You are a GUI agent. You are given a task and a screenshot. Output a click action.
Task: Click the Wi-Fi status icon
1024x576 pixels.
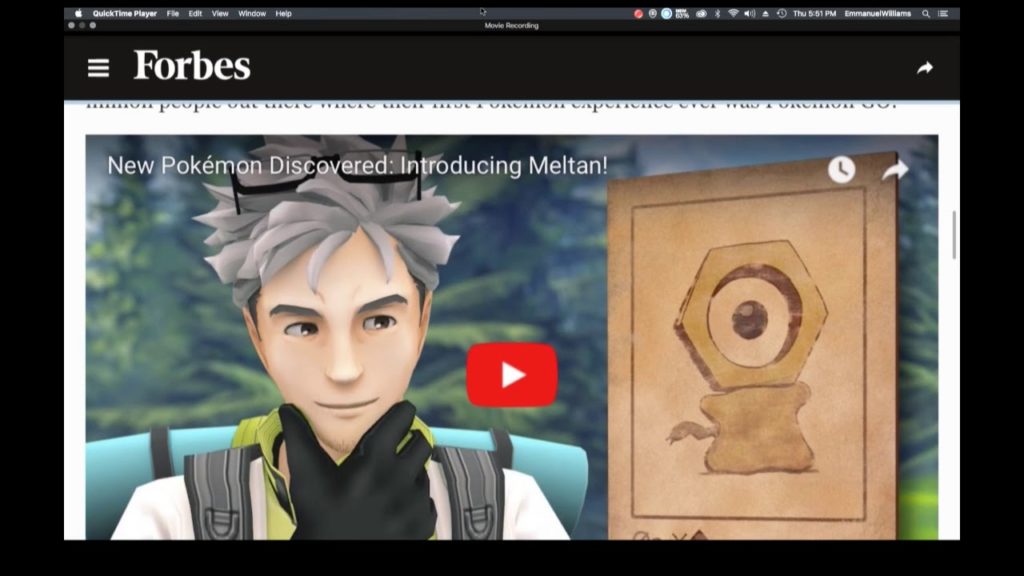tap(733, 14)
